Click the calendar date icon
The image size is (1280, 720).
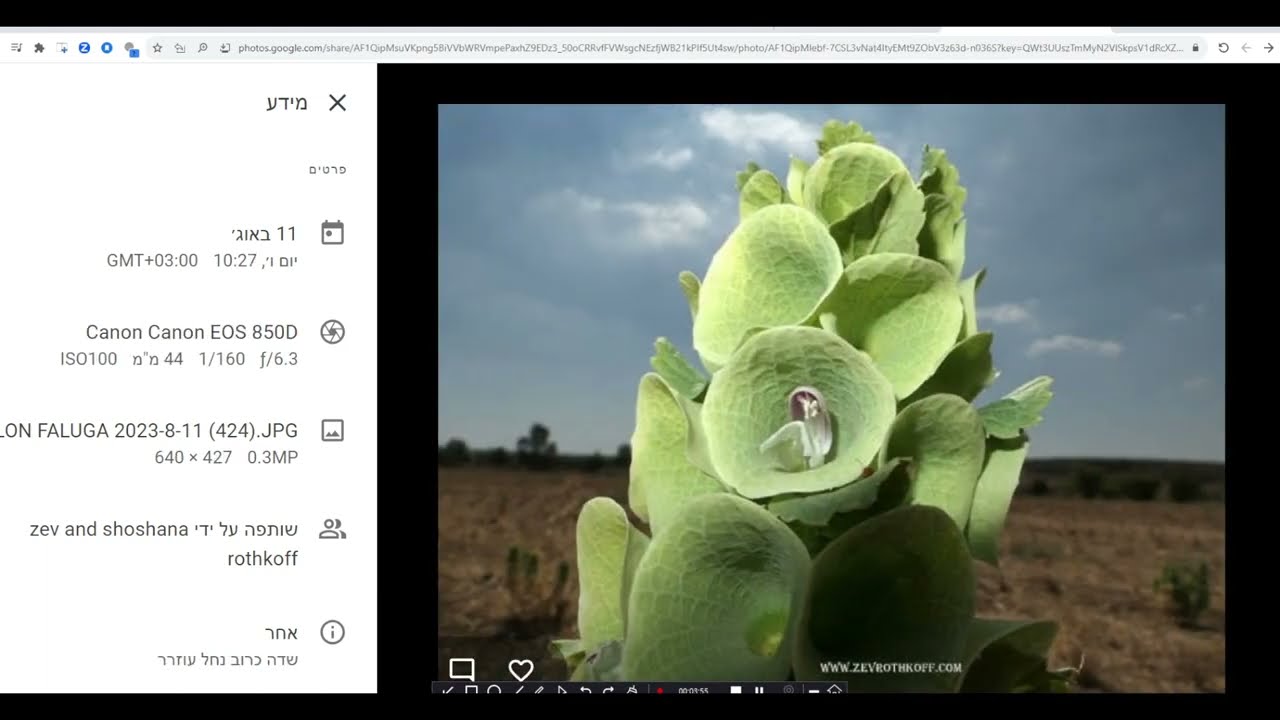pos(332,233)
